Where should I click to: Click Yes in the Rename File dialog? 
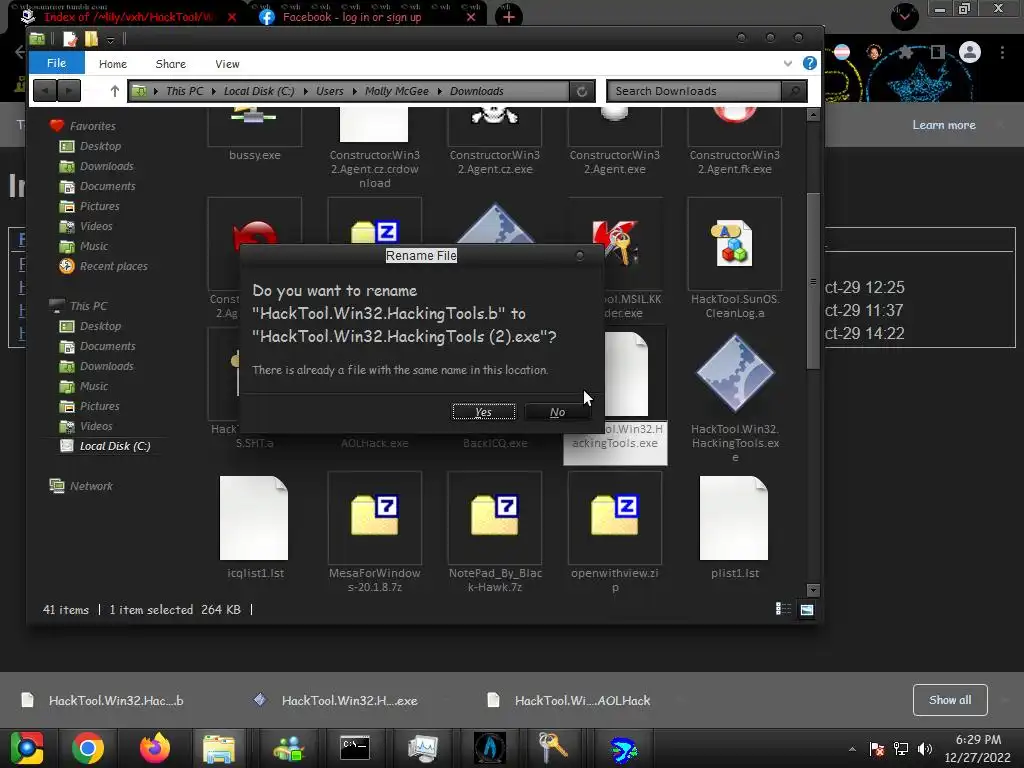click(483, 411)
